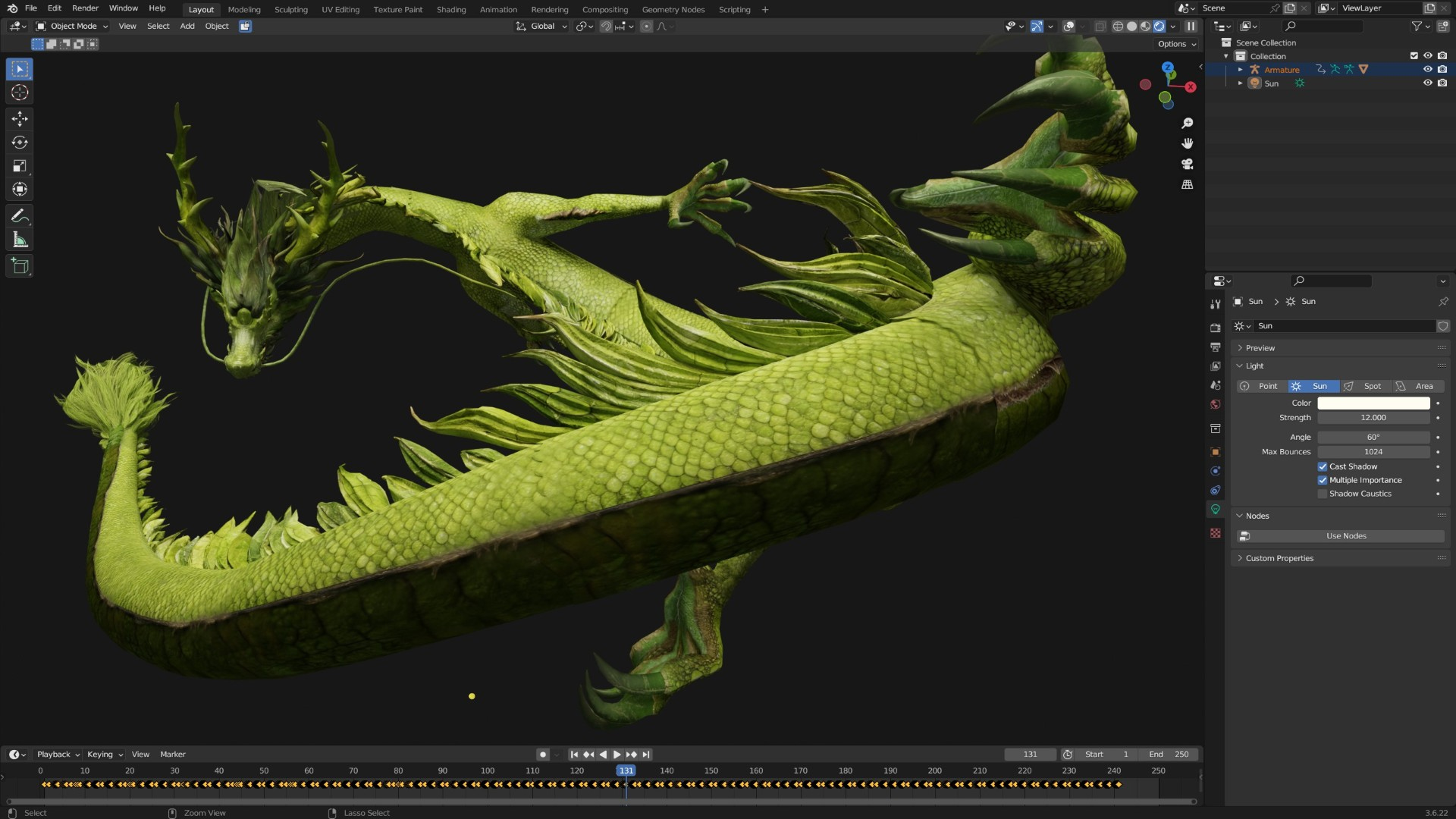Viewport: 1456px width, 819px height.
Task: Hide the Armature with its eye icon
Action: click(x=1427, y=69)
